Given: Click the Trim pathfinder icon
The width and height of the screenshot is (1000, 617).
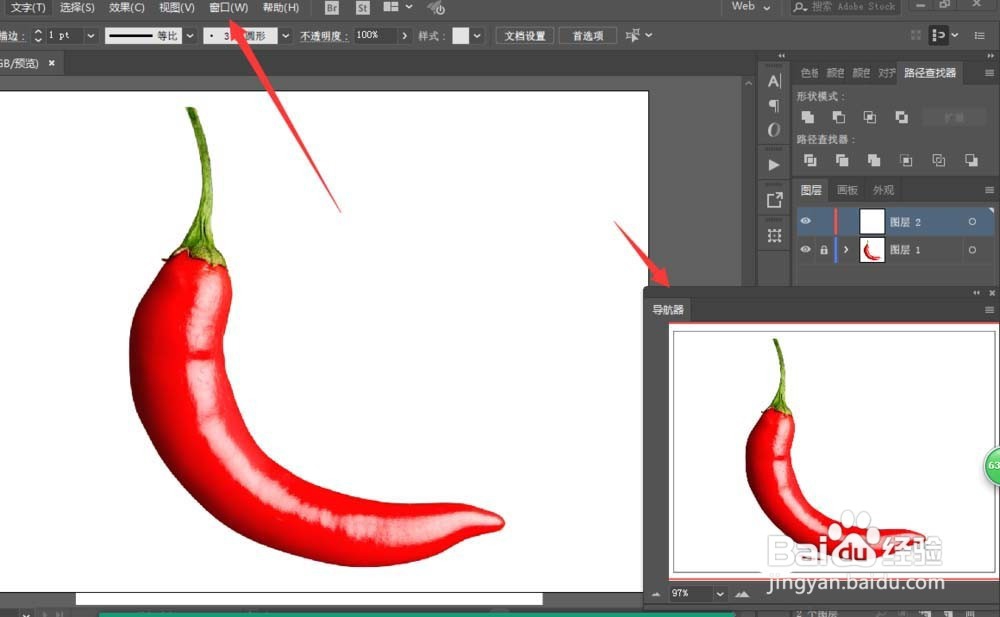Looking at the screenshot, I should pyautogui.click(x=842, y=160).
